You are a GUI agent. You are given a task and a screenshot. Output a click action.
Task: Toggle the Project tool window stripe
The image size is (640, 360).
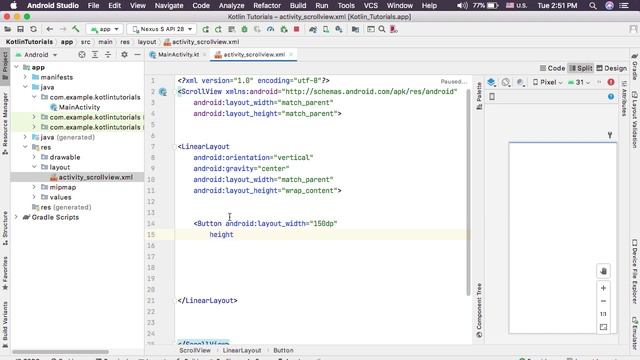[x=5, y=66]
